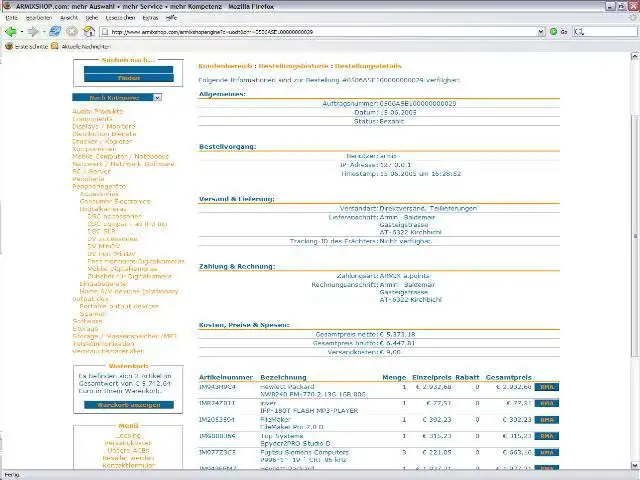Open the 'Software' category link
640x480 pixels.
coord(87,321)
